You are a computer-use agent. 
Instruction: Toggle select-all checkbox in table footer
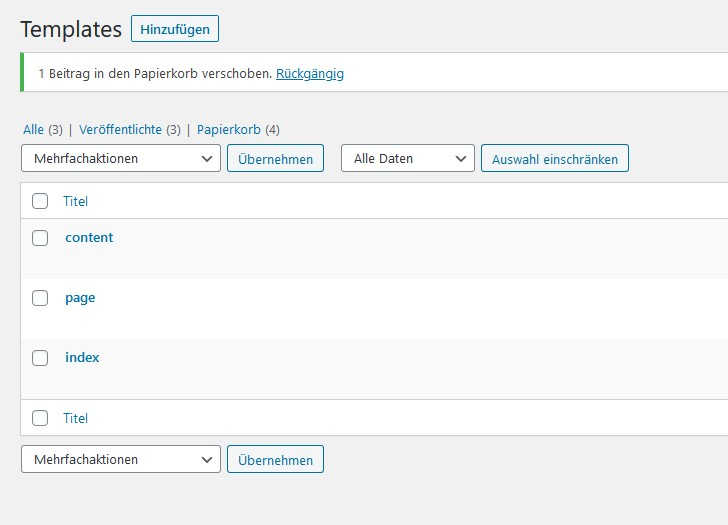40,418
